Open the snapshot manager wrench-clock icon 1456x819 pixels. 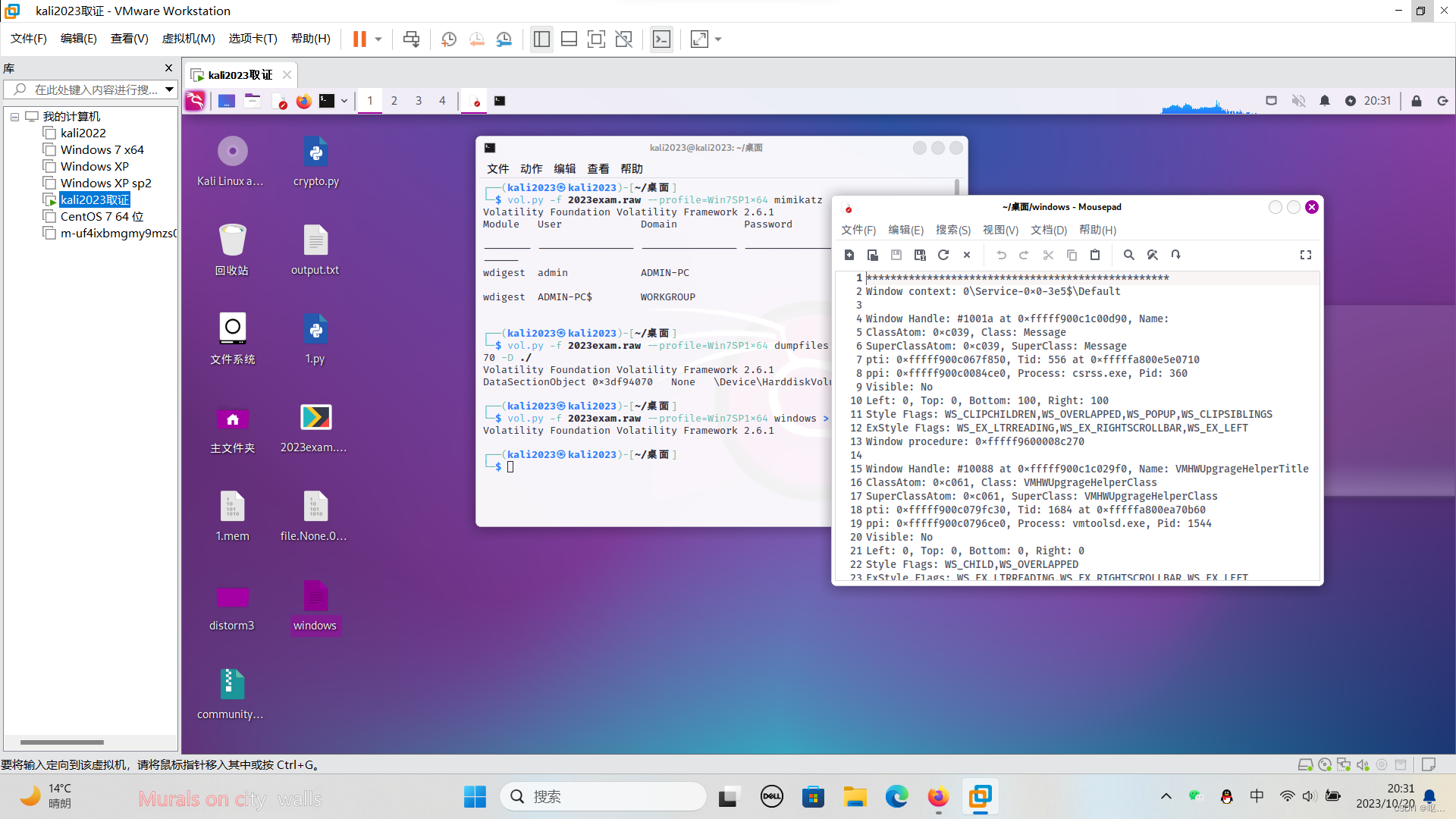[504, 39]
